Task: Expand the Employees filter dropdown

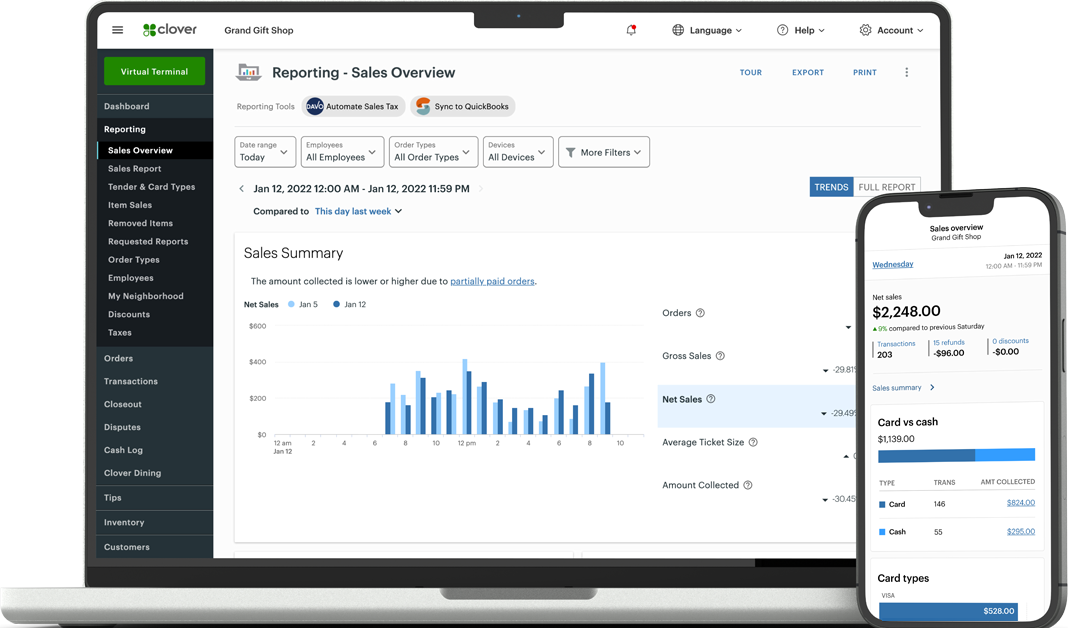Action: click(342, 152)
